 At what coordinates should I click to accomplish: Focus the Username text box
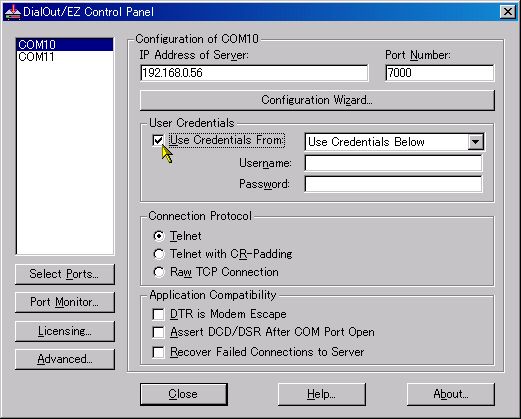click(x=393, y=163)
